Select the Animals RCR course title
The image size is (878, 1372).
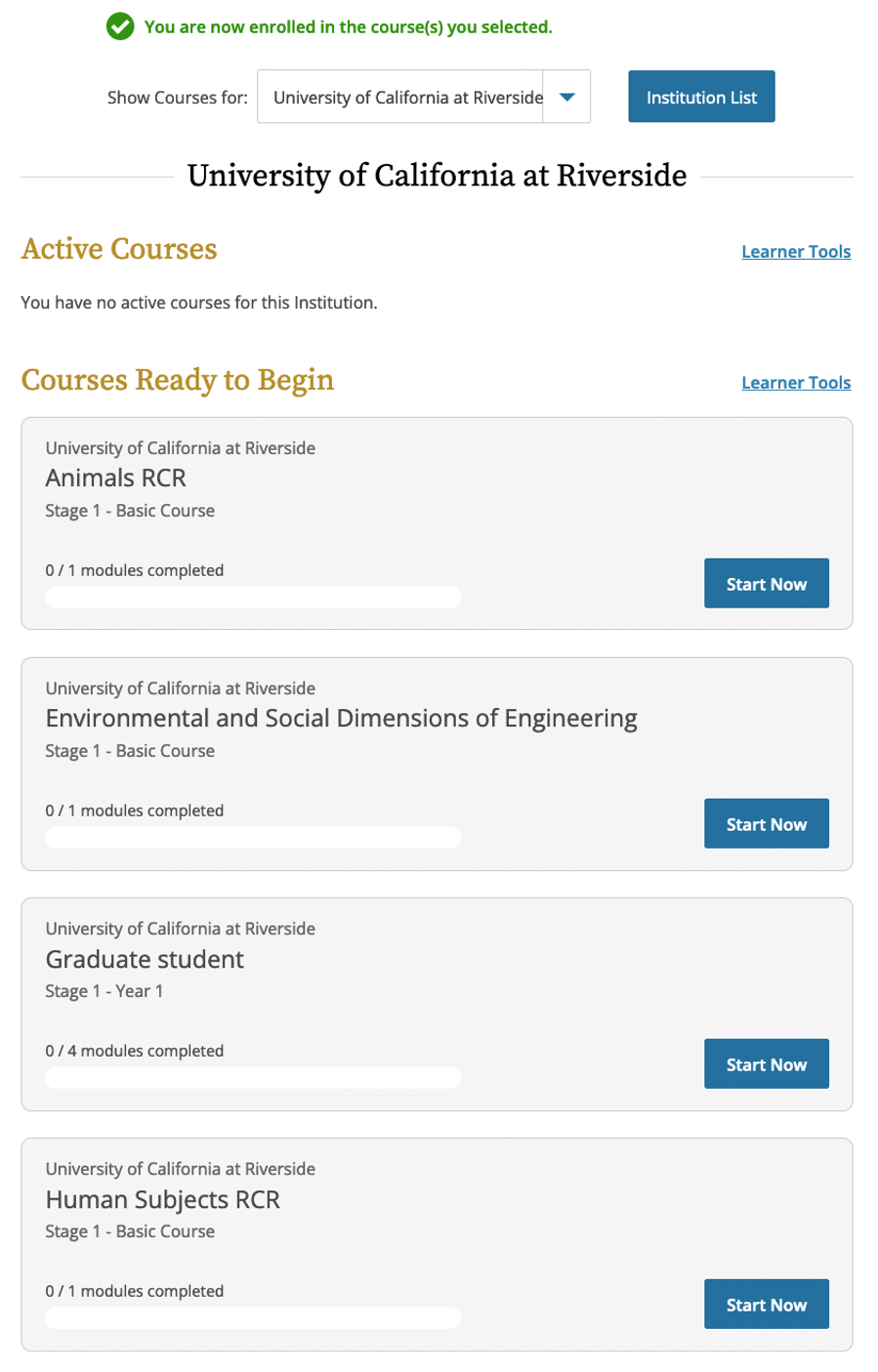[x=115, y=478]
